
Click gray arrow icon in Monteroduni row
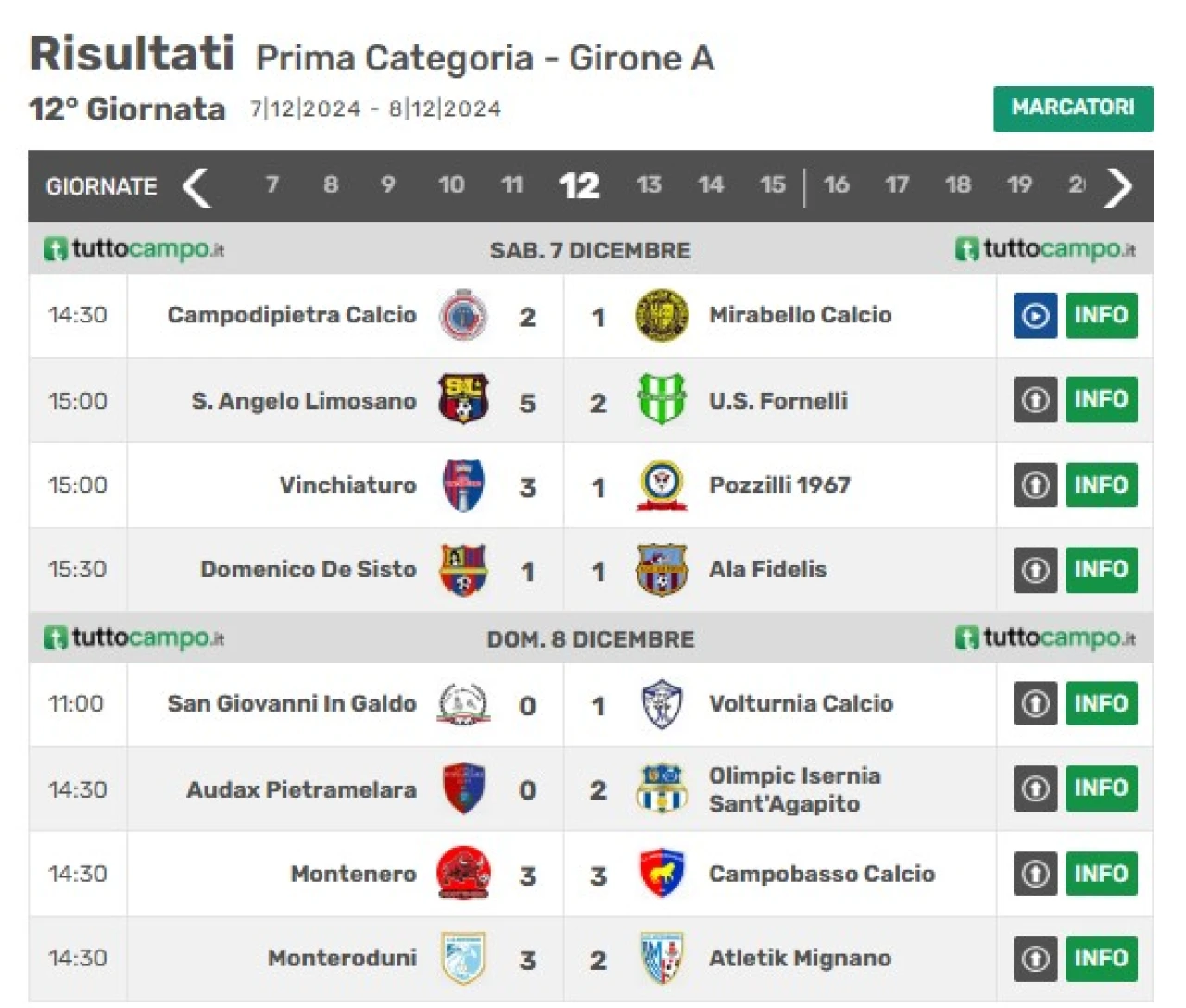click(x=1035, y=958)
